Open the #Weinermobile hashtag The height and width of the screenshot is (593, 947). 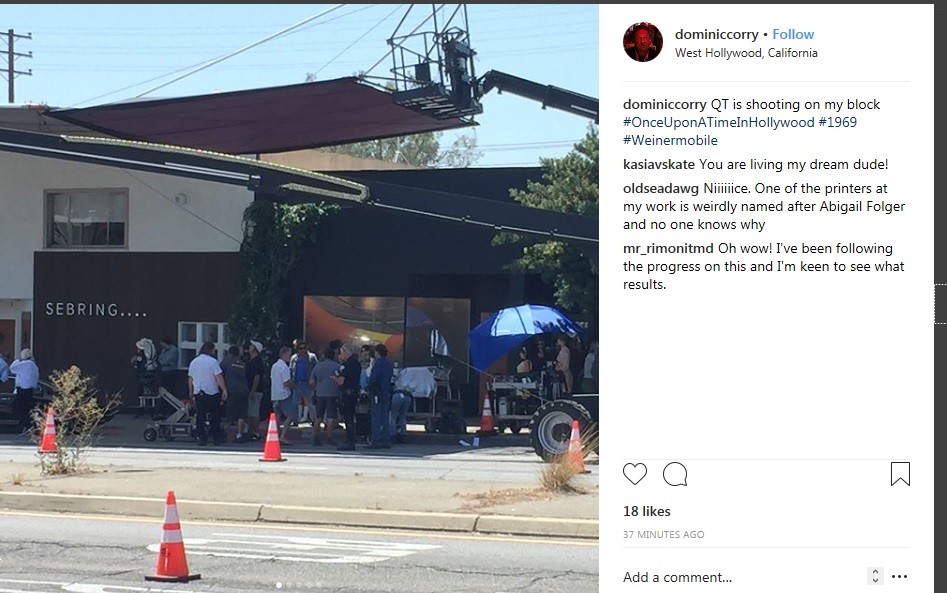point(670,141)
